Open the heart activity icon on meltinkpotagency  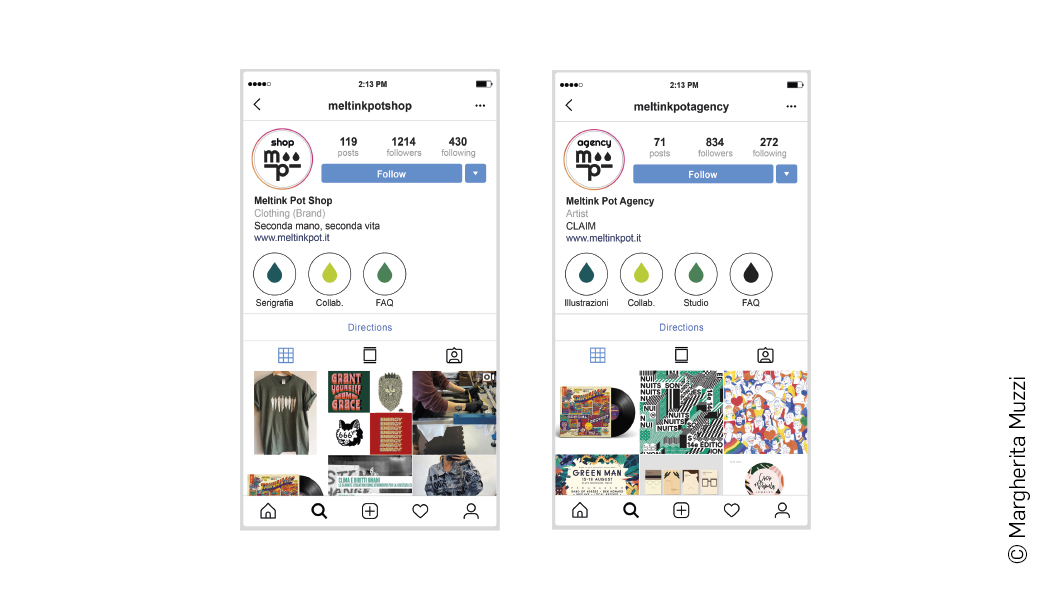[x=731, y=510]
